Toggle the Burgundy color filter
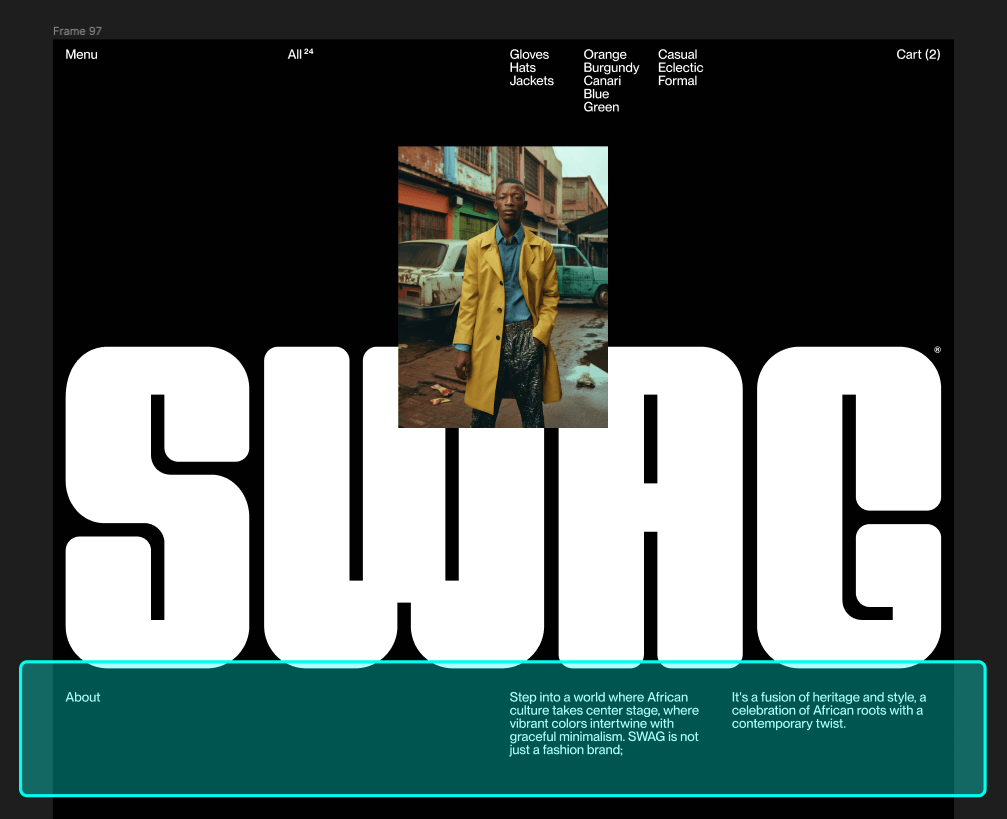Image resolution: width=1007 pixels, height=819 pixels. [x=611, y=67]
